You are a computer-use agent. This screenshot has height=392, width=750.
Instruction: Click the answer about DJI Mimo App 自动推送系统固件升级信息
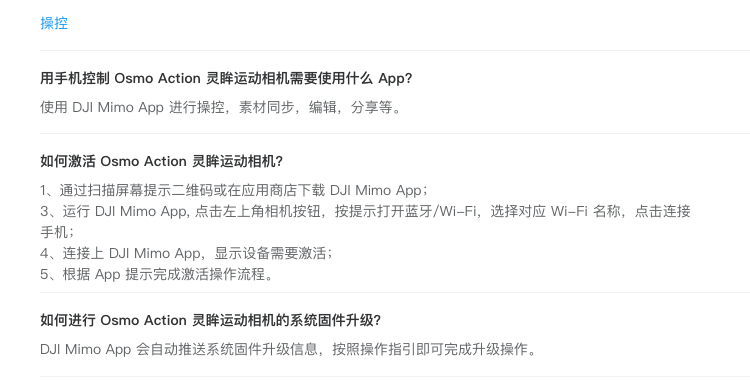(x=288, y=349)
